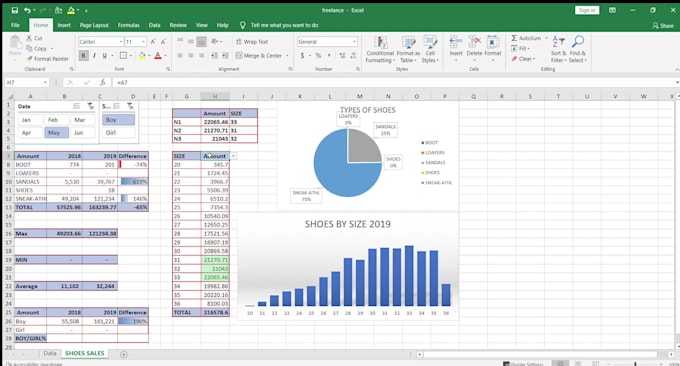Click Tell me what you want to do
680x366 pixels.
tap(284, 25)
